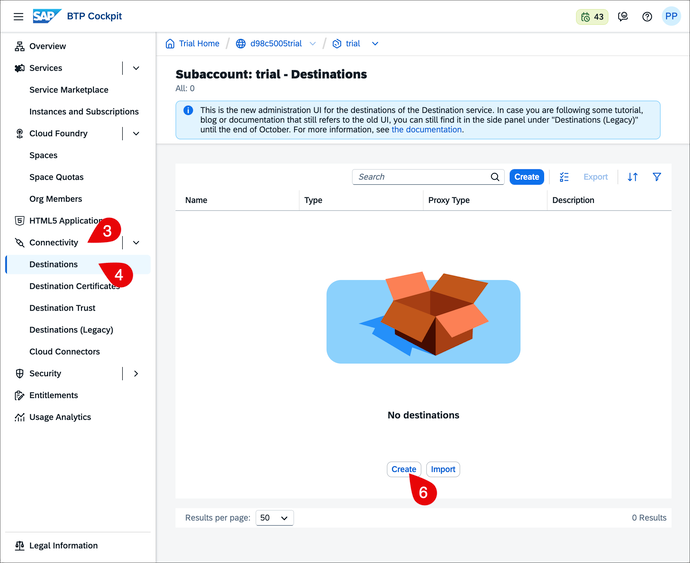Go to Trial Home breadcrumb link

point(199,44)
